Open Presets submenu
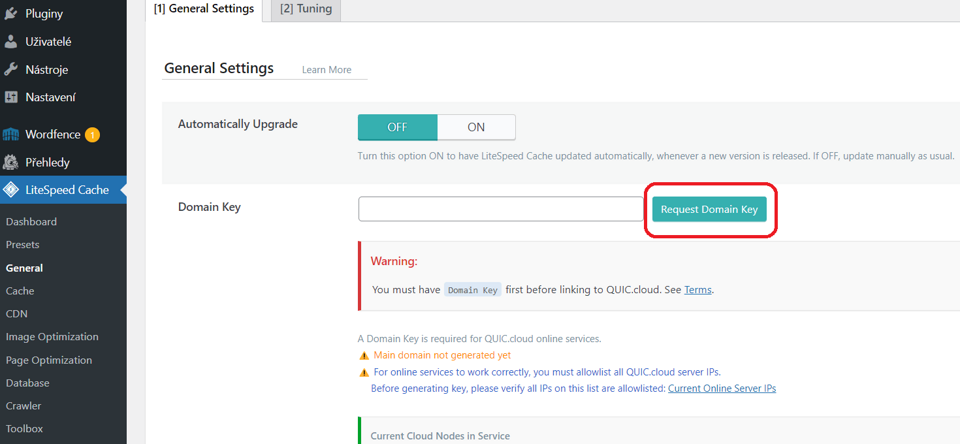 pyautogui.click(x=23, y=244)
